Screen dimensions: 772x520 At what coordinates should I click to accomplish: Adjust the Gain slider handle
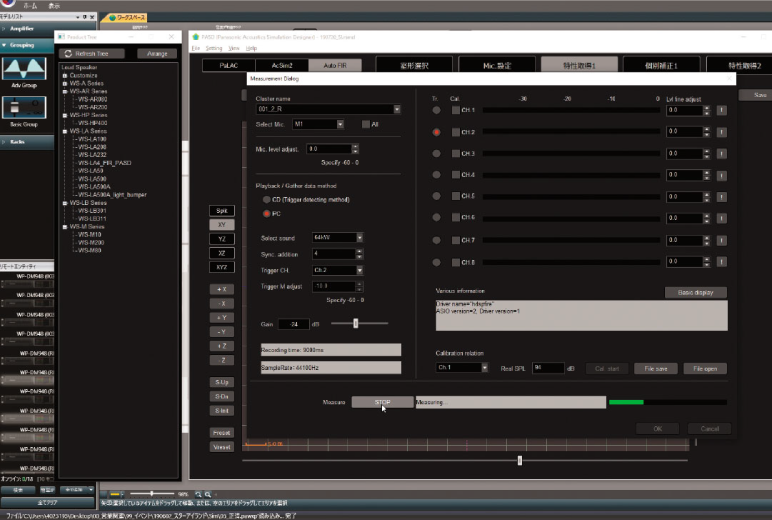pyautogui.click(x=356, y=323)
